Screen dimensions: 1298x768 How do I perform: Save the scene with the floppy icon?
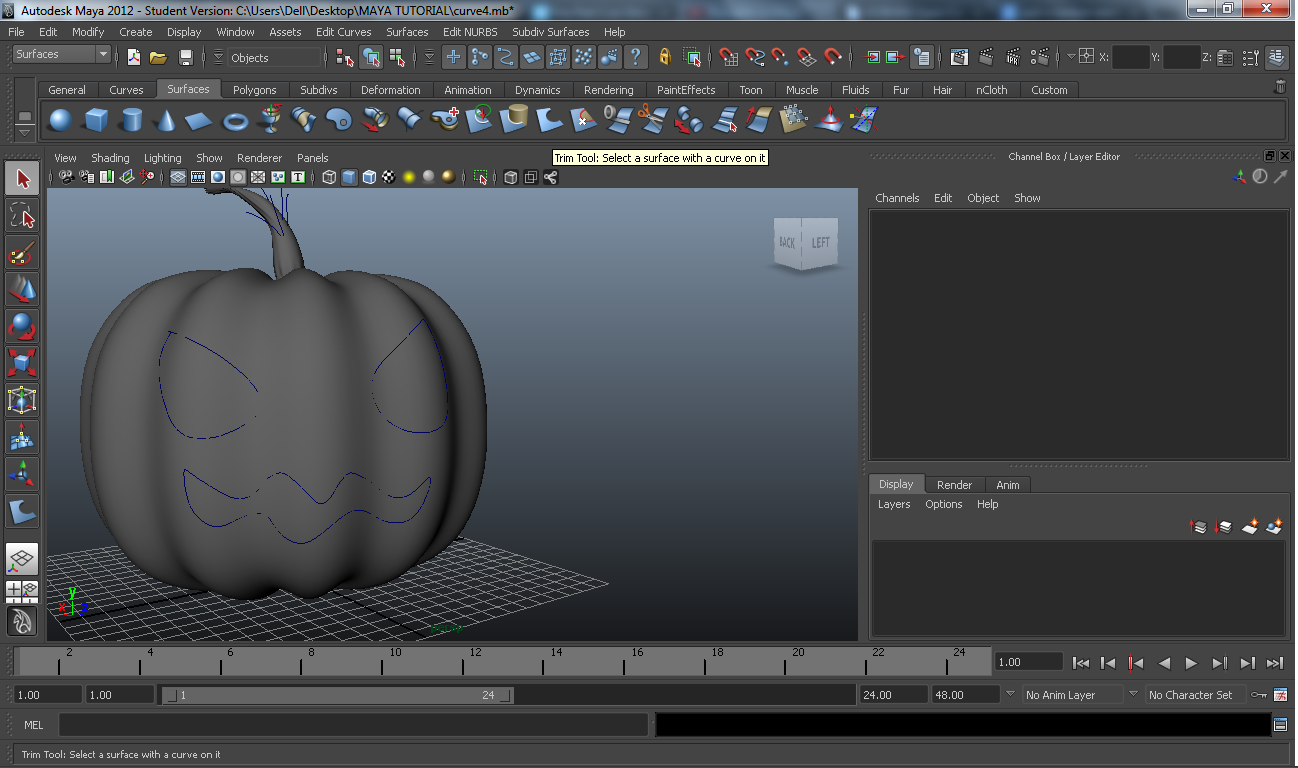tap(185, 57)
